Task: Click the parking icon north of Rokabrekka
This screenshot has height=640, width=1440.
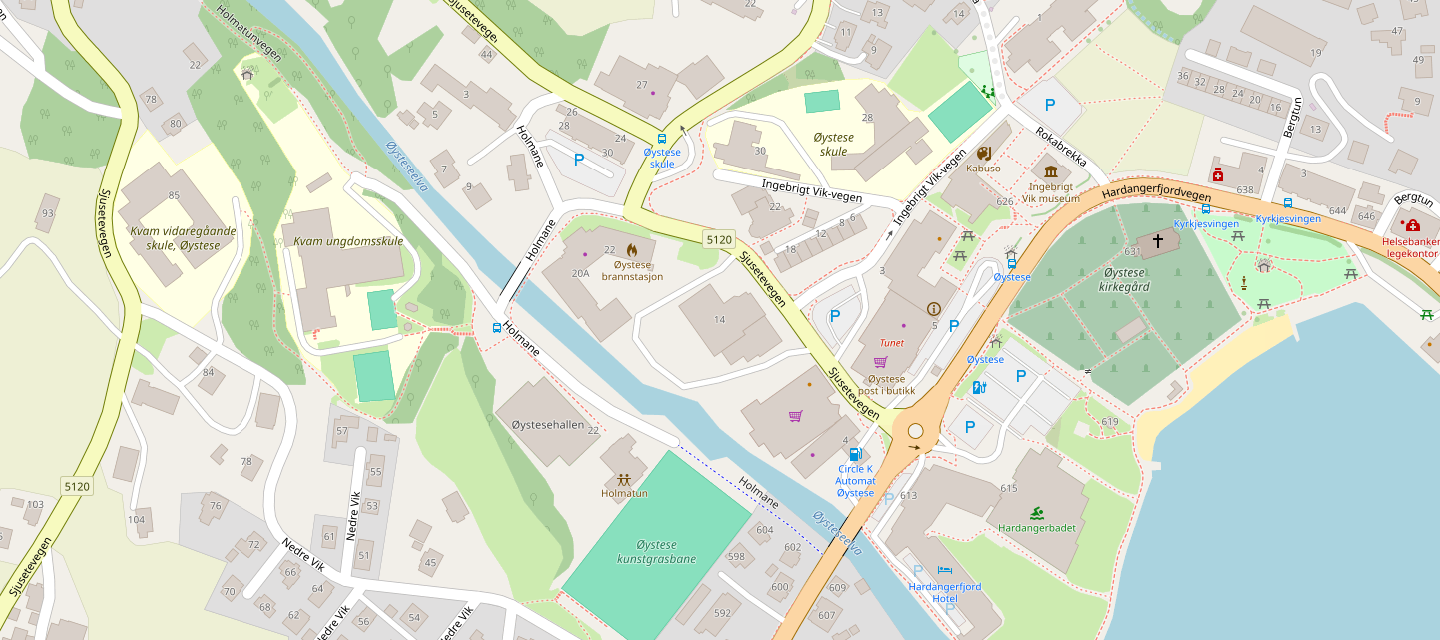Action: pos(1050,104)
